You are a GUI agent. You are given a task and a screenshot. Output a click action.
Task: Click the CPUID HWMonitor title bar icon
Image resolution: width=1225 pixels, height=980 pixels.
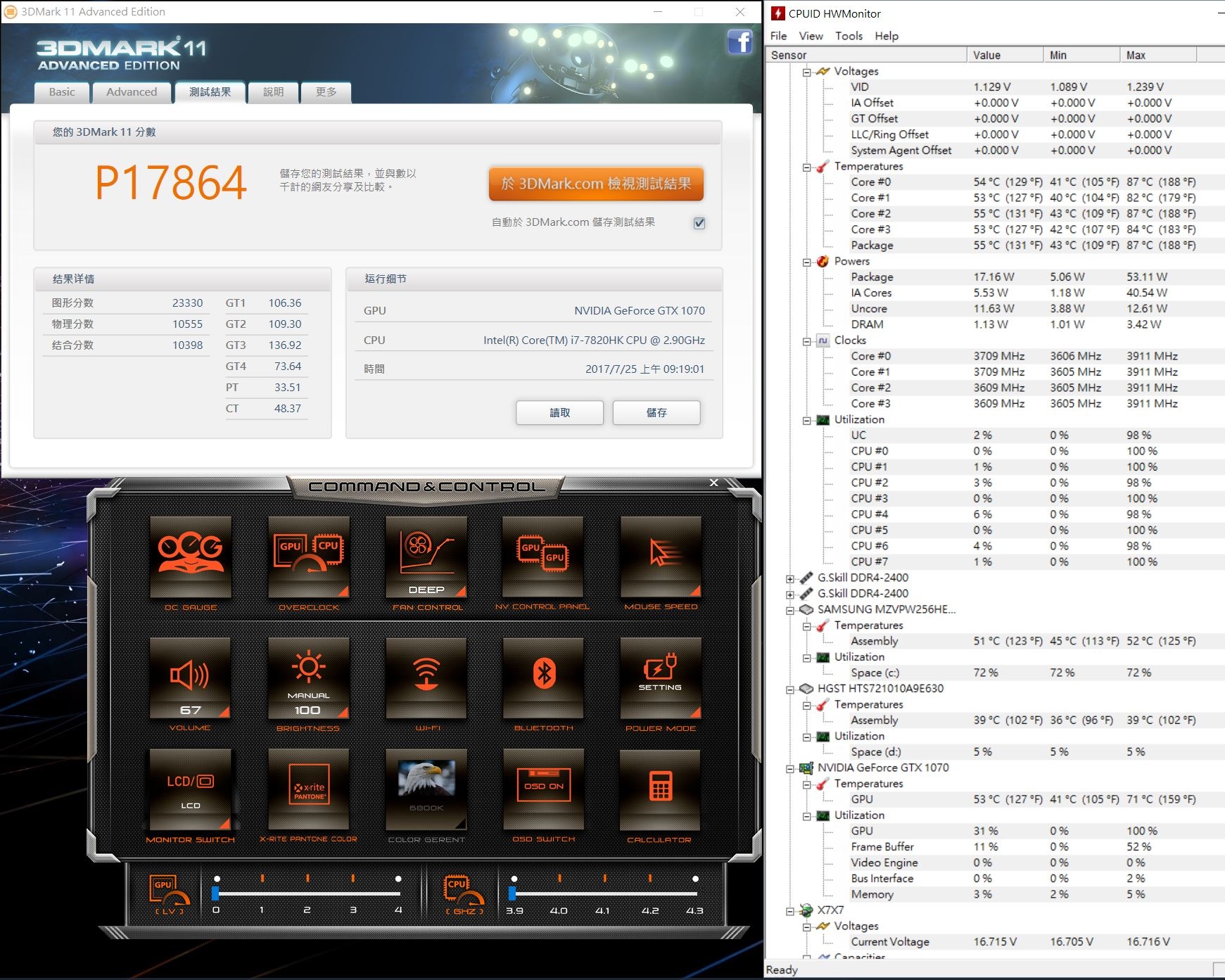click(777, 13)
